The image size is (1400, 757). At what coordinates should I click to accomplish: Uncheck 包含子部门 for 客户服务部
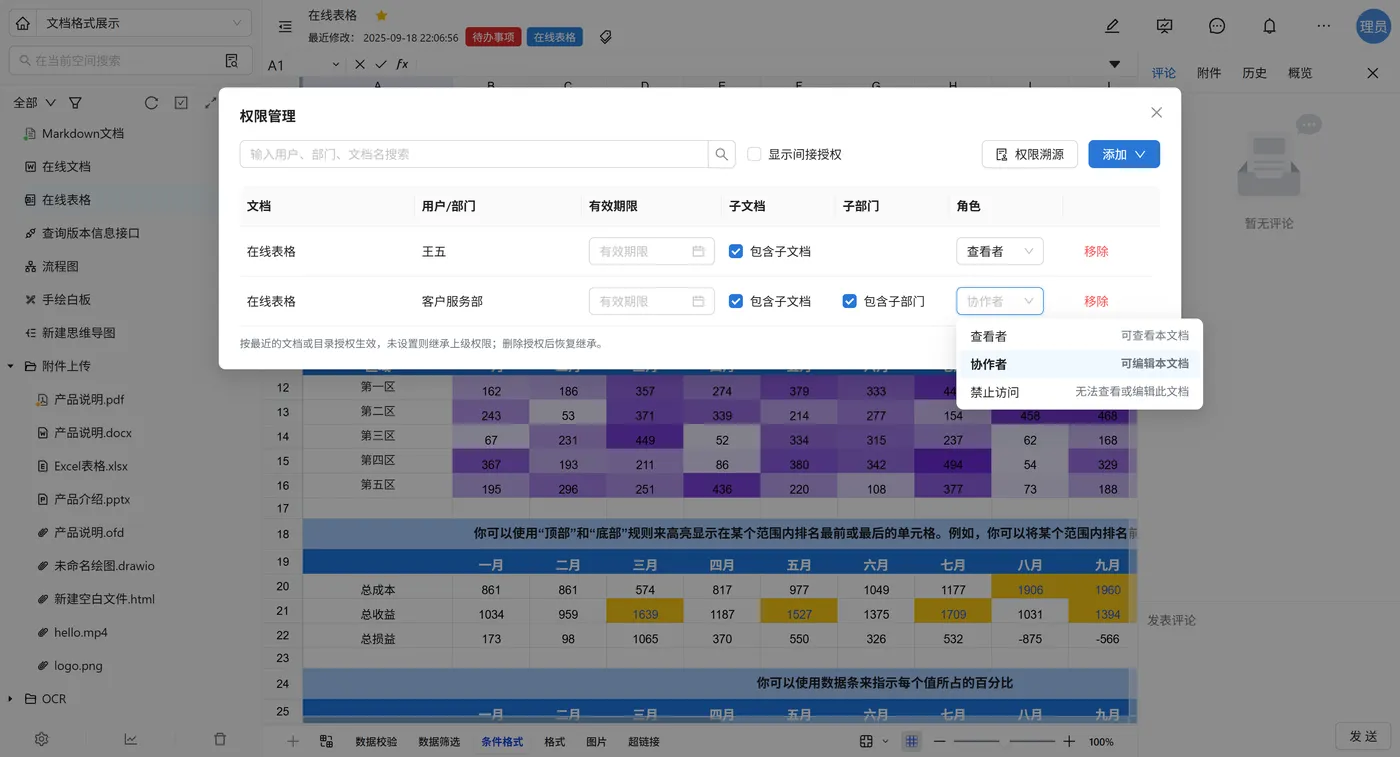[x=850, y=301]
